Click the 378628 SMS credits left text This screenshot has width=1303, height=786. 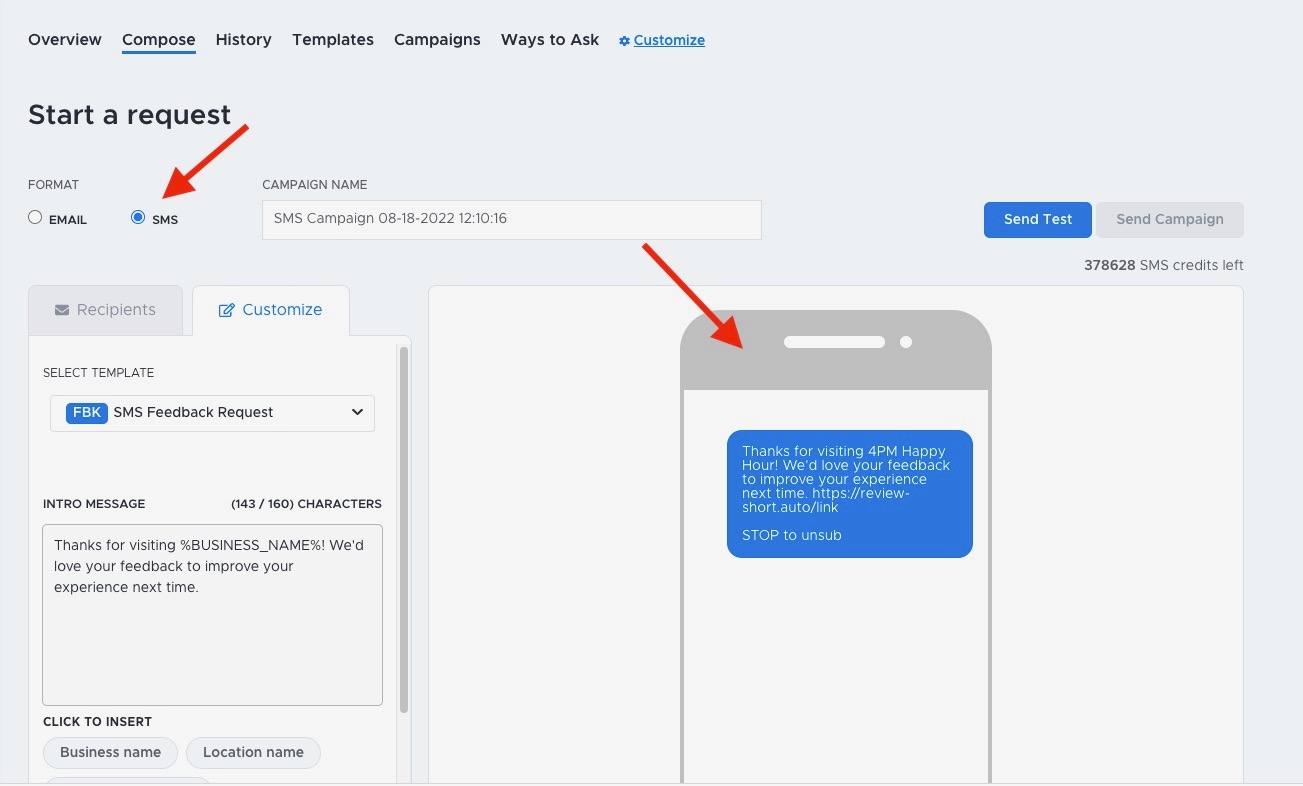(1164, 265)
